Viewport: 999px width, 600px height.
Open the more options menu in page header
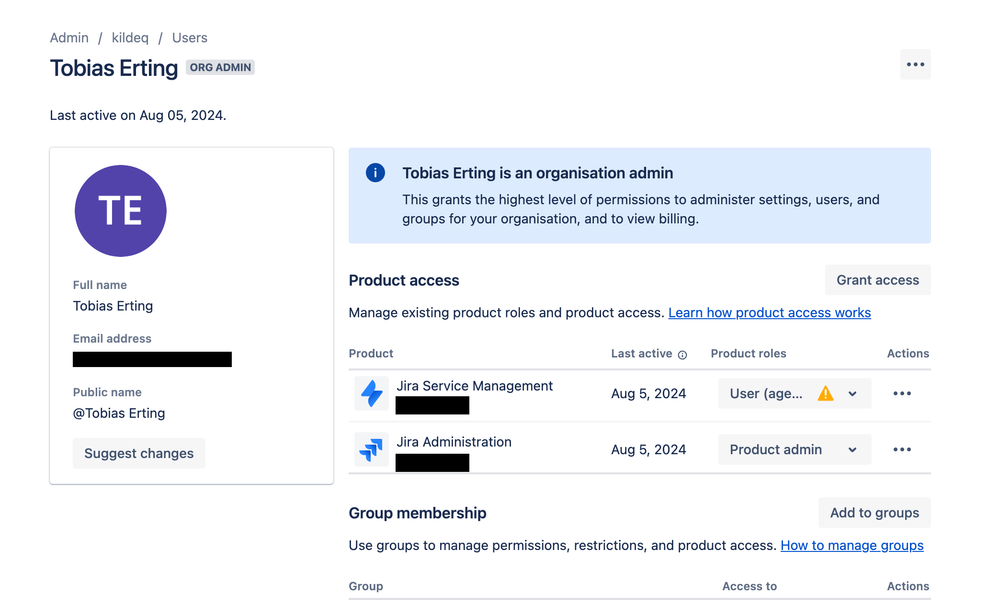tap(915, 65)
